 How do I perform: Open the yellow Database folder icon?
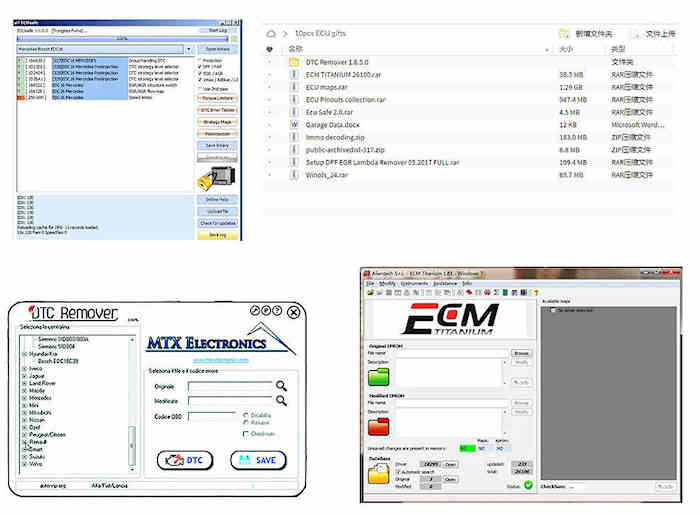tap(378, 474)
